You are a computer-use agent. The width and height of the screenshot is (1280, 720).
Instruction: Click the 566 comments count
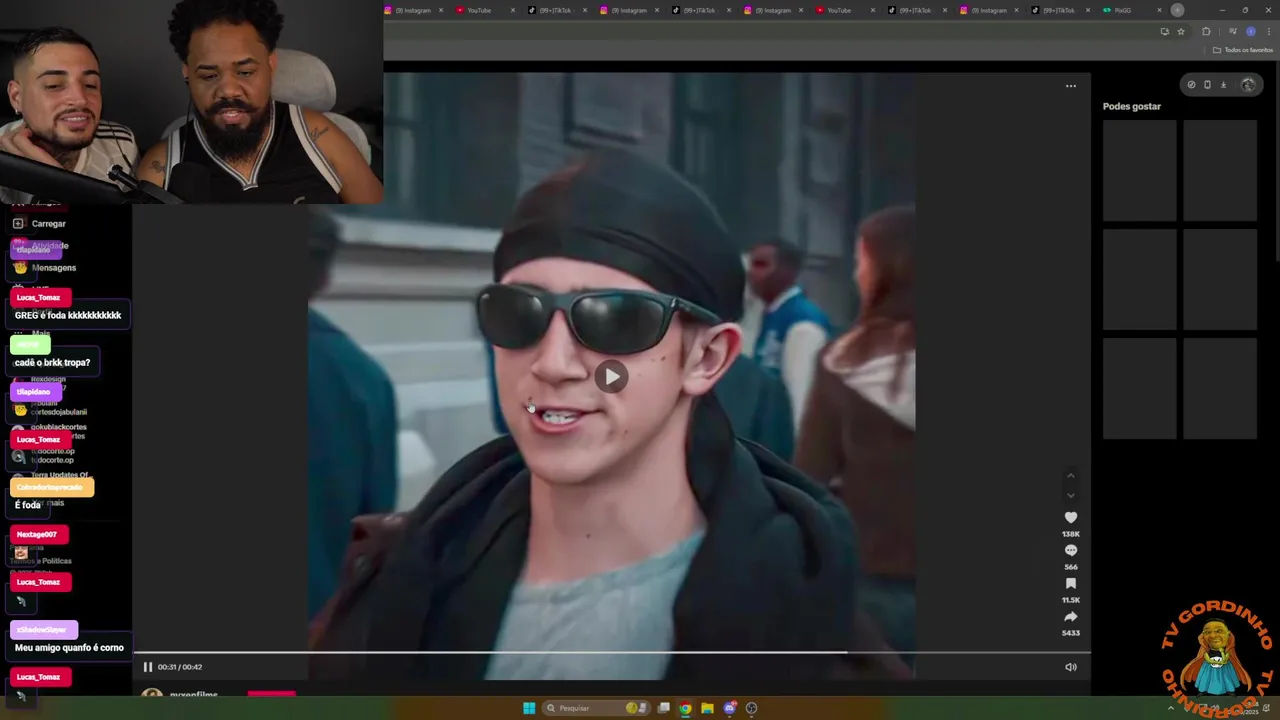pyautogui.click(x=1071, y=567)
